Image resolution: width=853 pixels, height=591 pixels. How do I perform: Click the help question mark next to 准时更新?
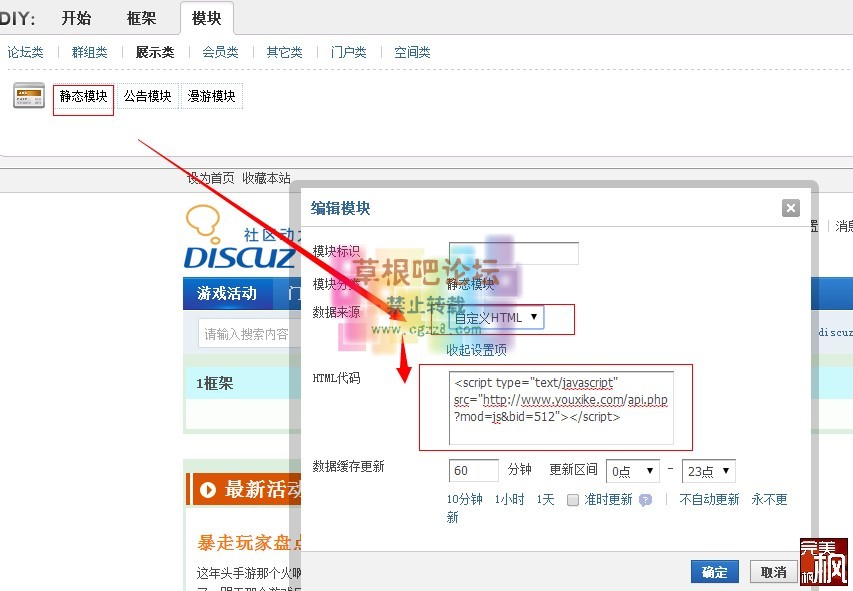[x=645, y=500]
